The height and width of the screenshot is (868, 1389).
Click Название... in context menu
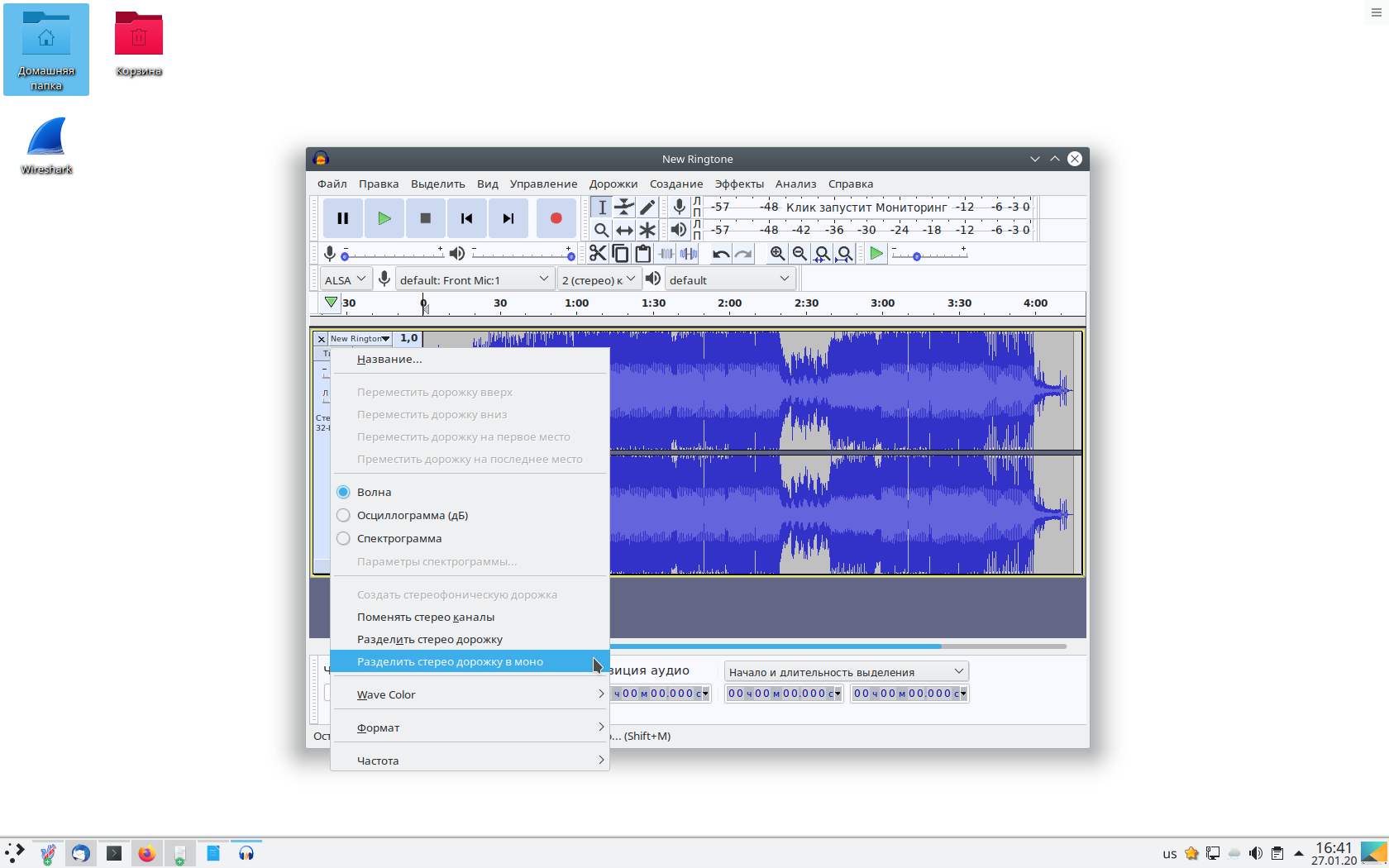click(x=389, y=359)
